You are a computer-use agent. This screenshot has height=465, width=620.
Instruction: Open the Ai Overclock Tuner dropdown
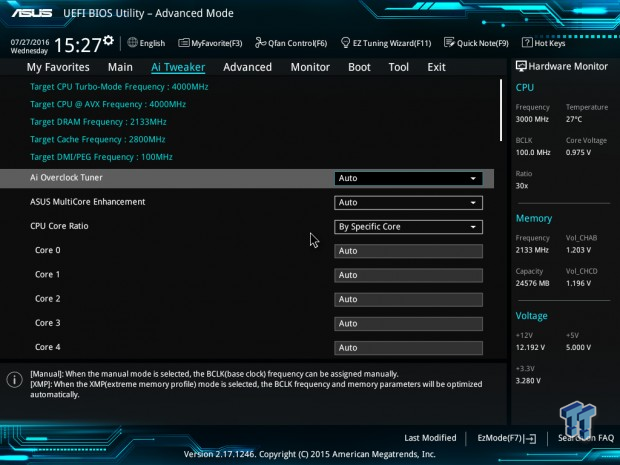click(408, 178)
